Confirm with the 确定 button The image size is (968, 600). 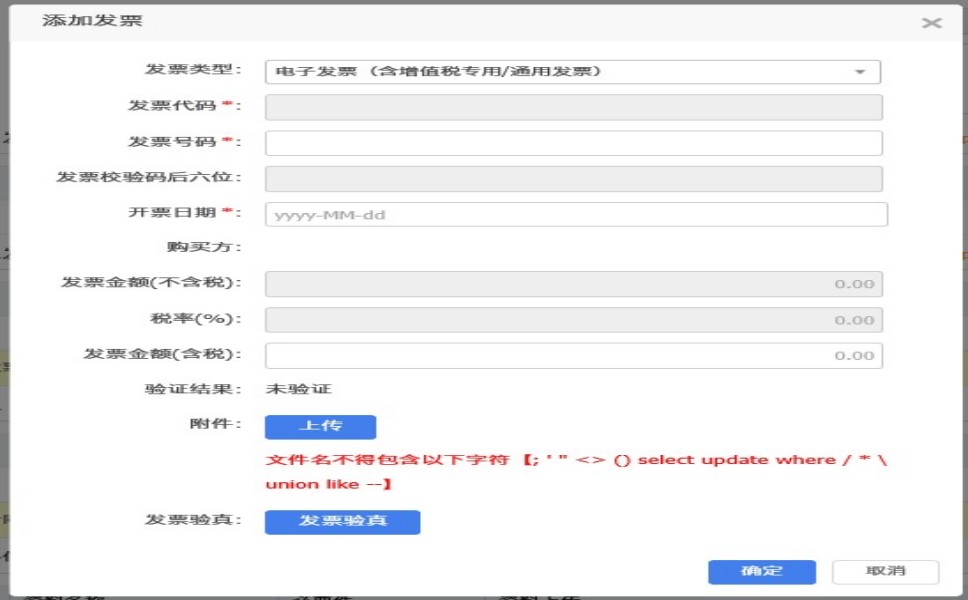pos(762,572)
